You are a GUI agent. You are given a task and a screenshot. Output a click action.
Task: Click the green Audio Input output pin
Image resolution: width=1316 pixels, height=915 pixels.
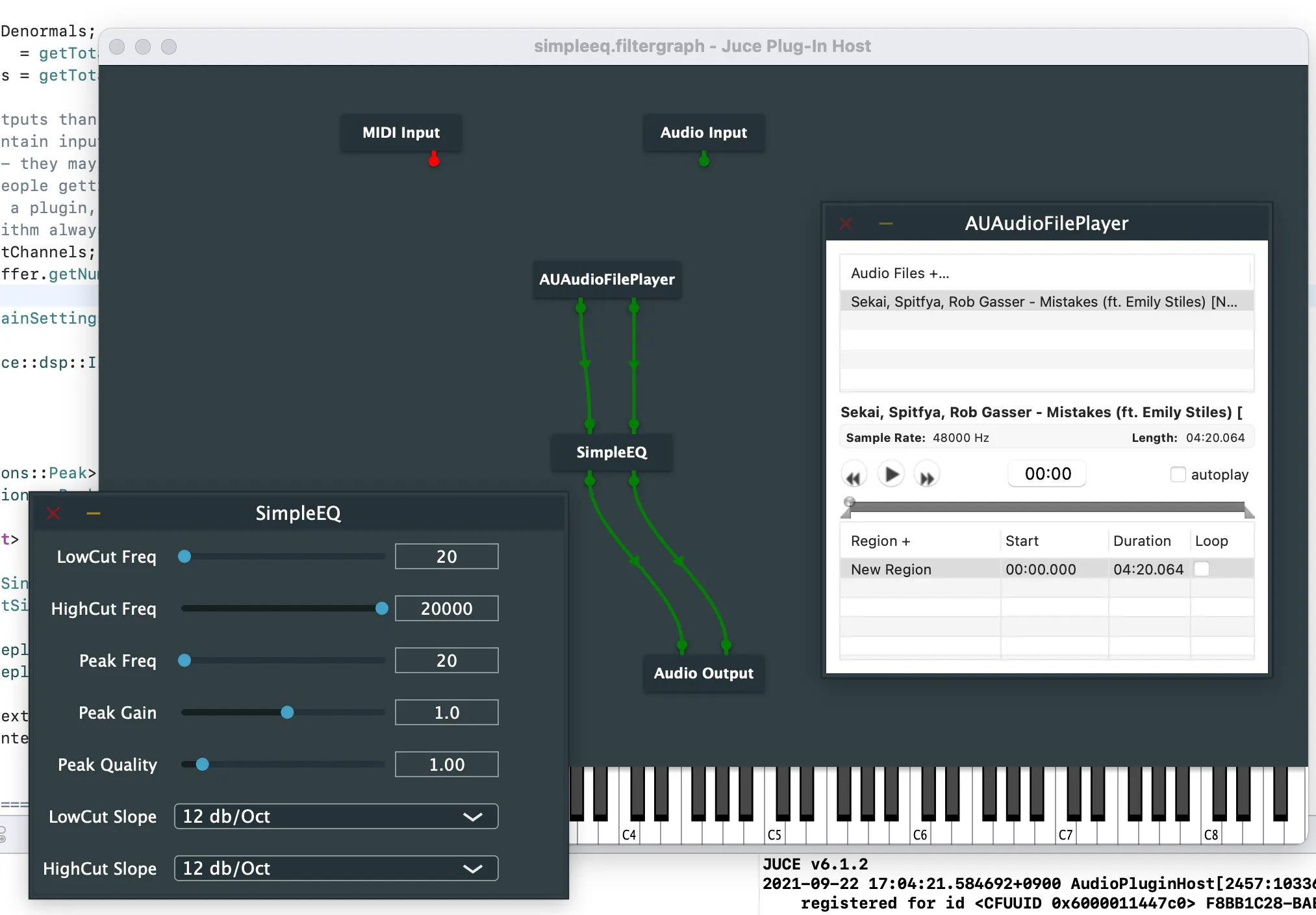[x=704, y=159]
